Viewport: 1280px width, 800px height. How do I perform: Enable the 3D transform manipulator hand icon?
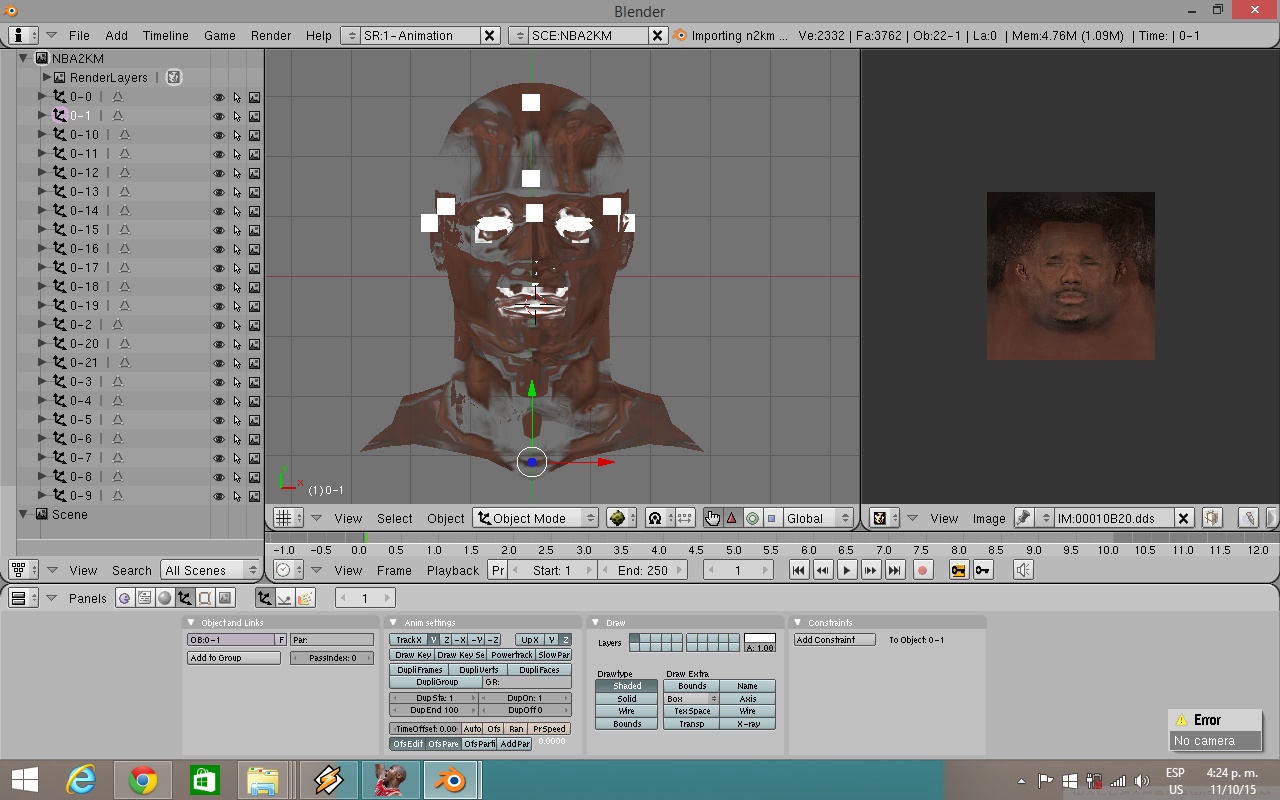[711, 518]
